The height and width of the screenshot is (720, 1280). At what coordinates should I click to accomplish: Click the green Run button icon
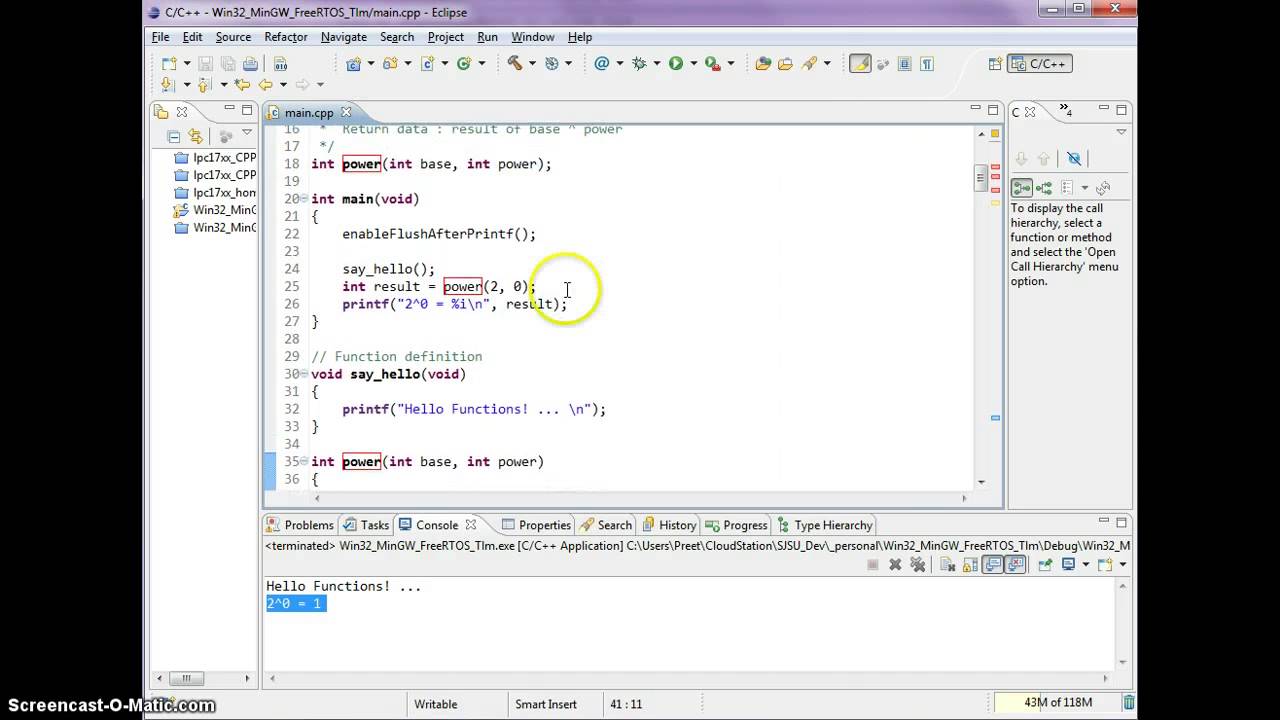click(x=676, y=63)
